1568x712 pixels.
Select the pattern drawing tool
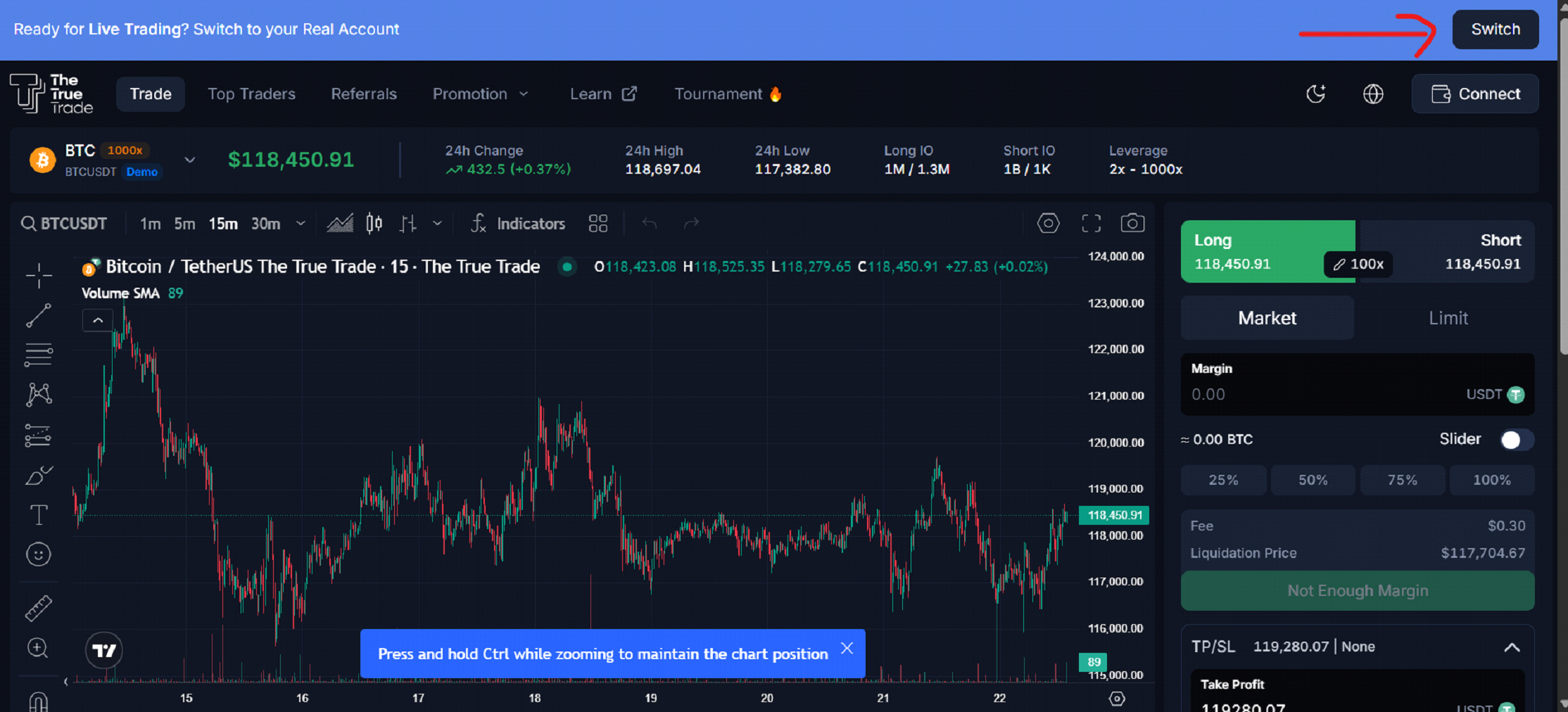click(39, 395)
